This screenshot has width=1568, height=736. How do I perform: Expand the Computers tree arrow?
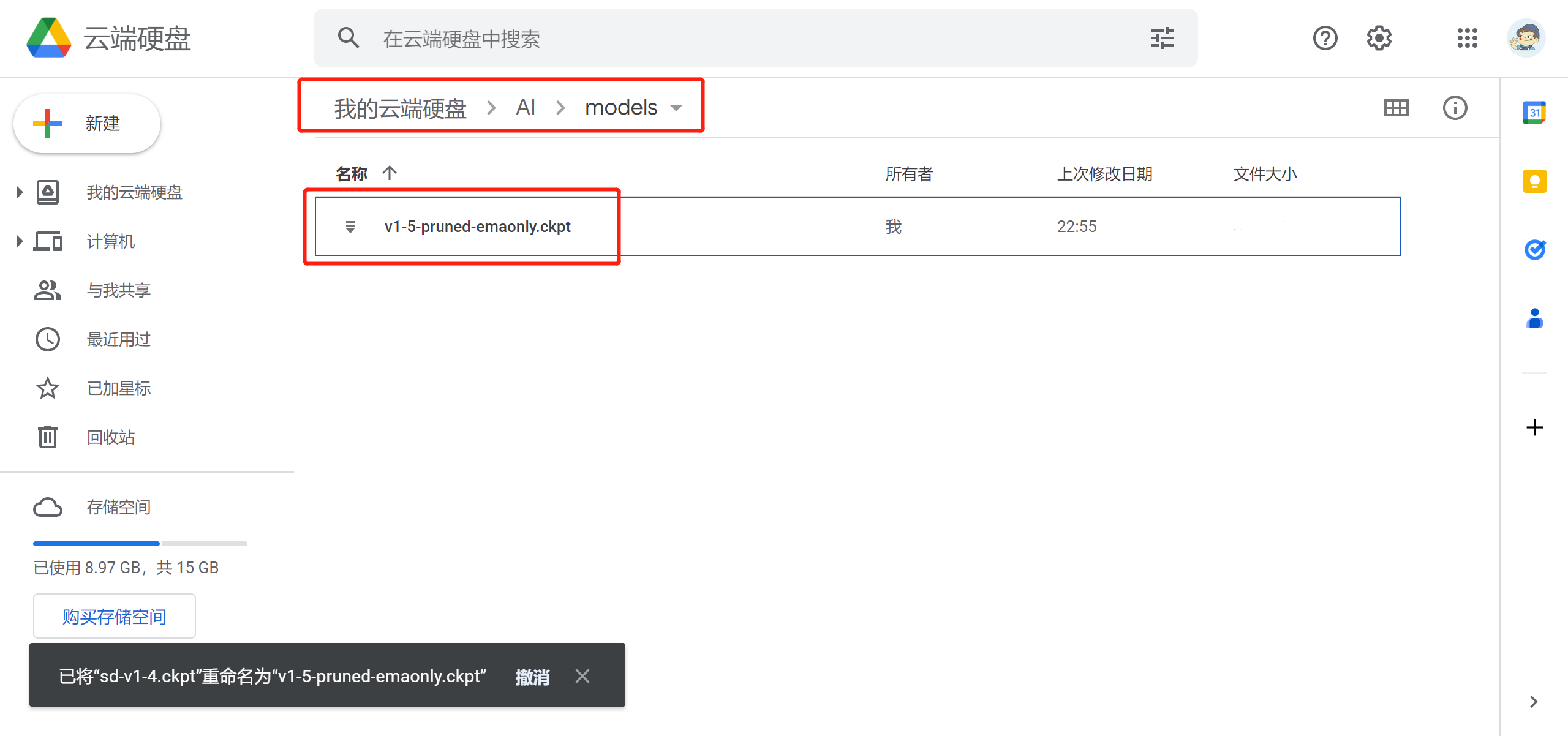pos(20,241)
